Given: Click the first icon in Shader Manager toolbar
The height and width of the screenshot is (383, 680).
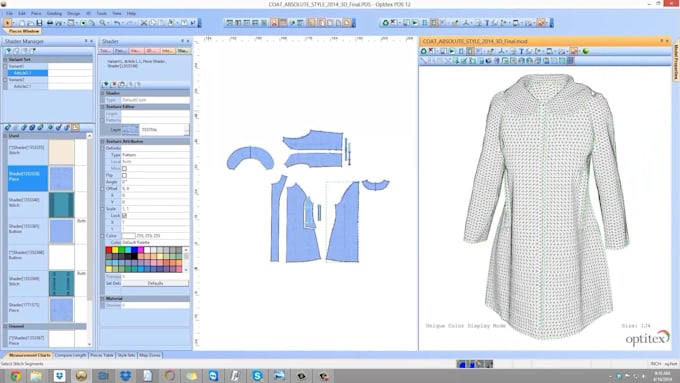Looking at the screenshot, I should pos(8,51).
